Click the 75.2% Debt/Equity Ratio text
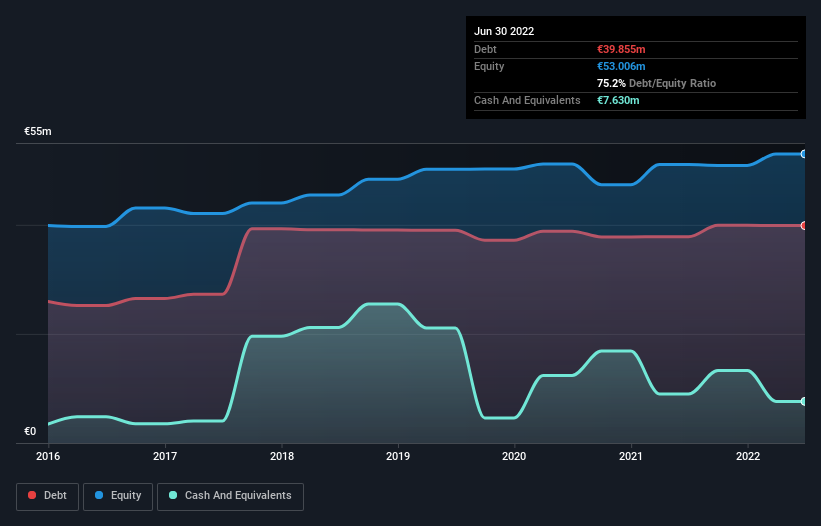The image size is (821, 526). click(656, 83)
